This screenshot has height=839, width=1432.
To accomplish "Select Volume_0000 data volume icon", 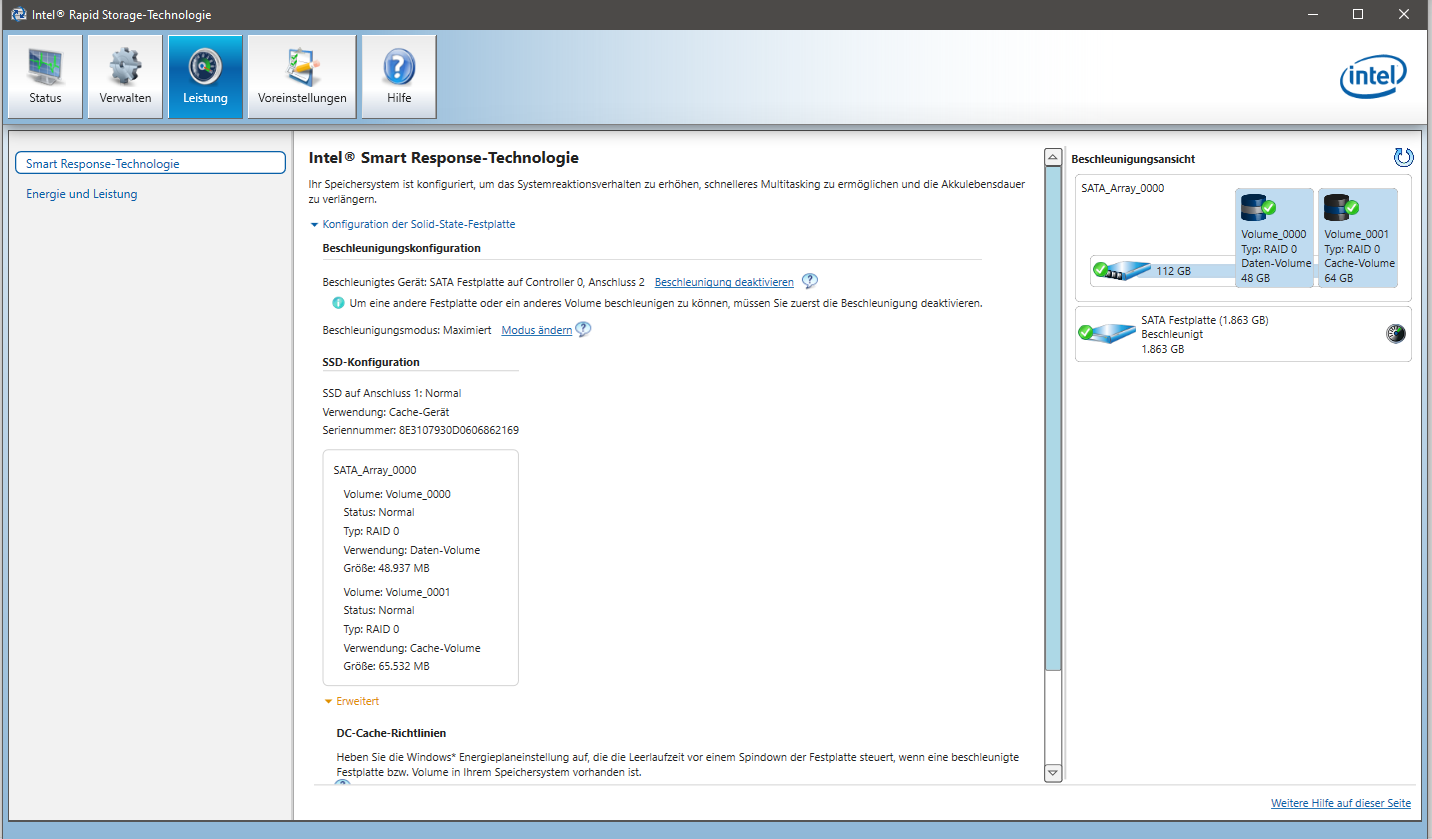I will click(1258, 206).
